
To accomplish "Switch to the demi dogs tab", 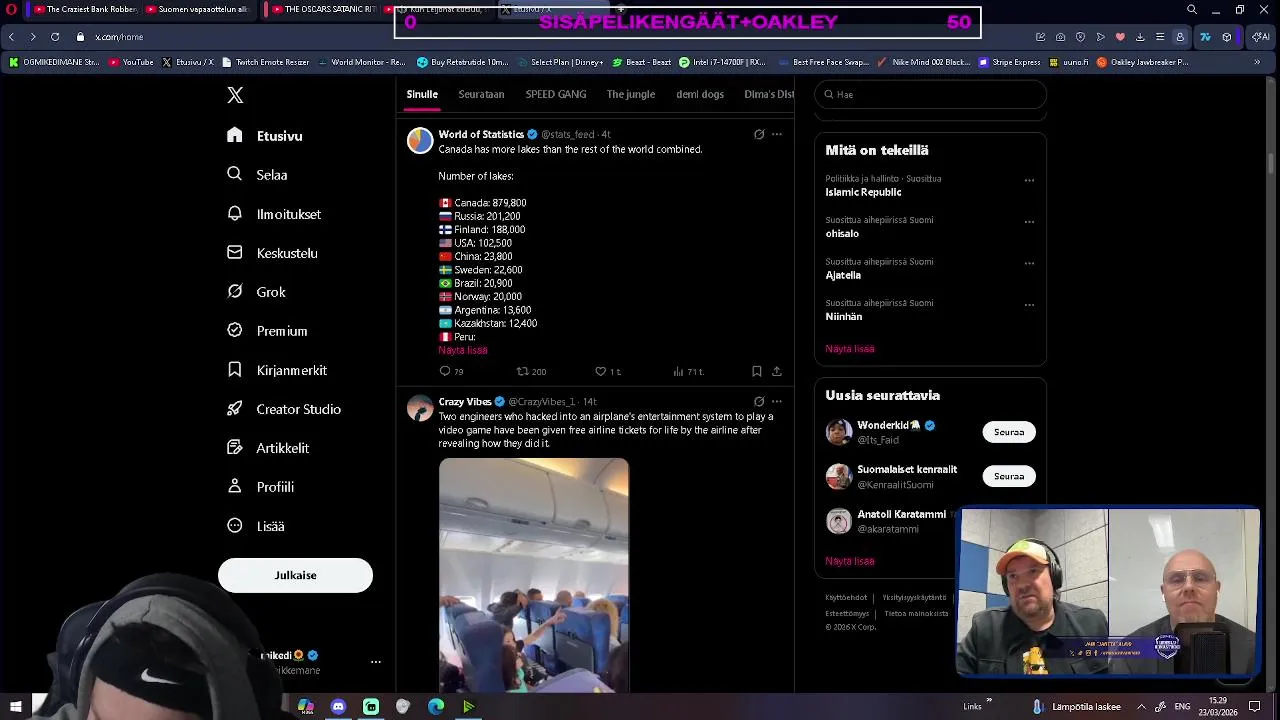I will pyautogui.click(x=700, y=94).
